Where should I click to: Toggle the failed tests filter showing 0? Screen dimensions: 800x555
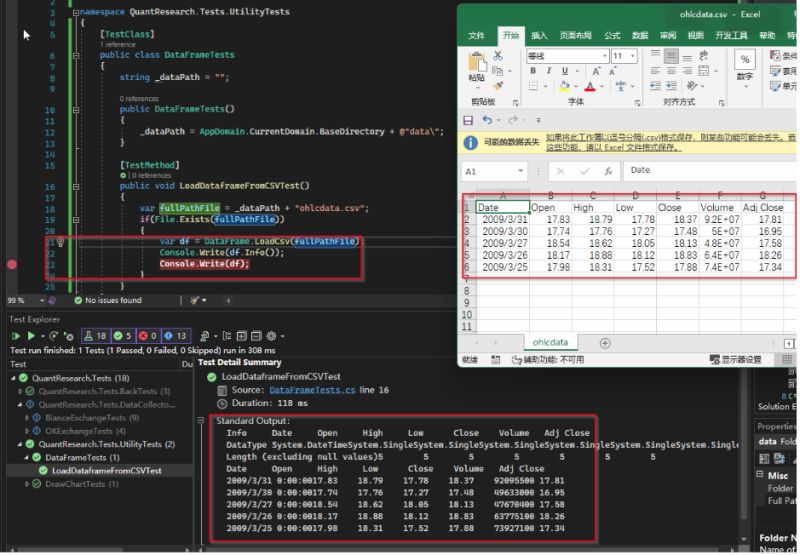tap(147, 336)
